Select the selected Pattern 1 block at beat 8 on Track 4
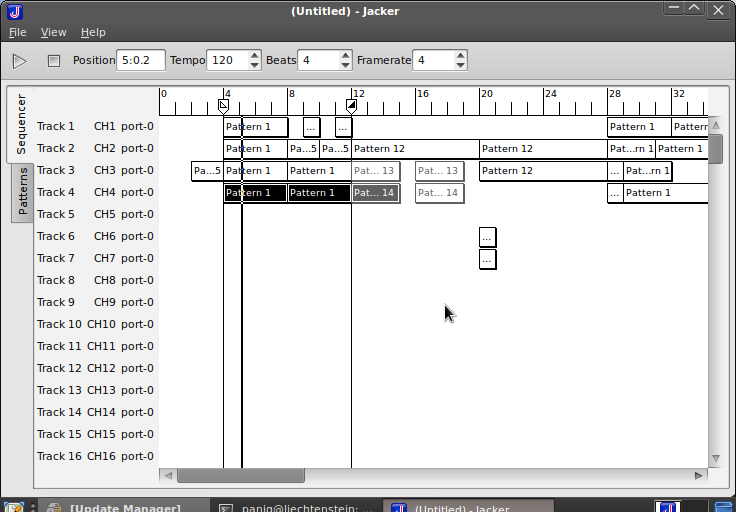The height and width of the screenshot is (512, 736). (x=319, y=193)
